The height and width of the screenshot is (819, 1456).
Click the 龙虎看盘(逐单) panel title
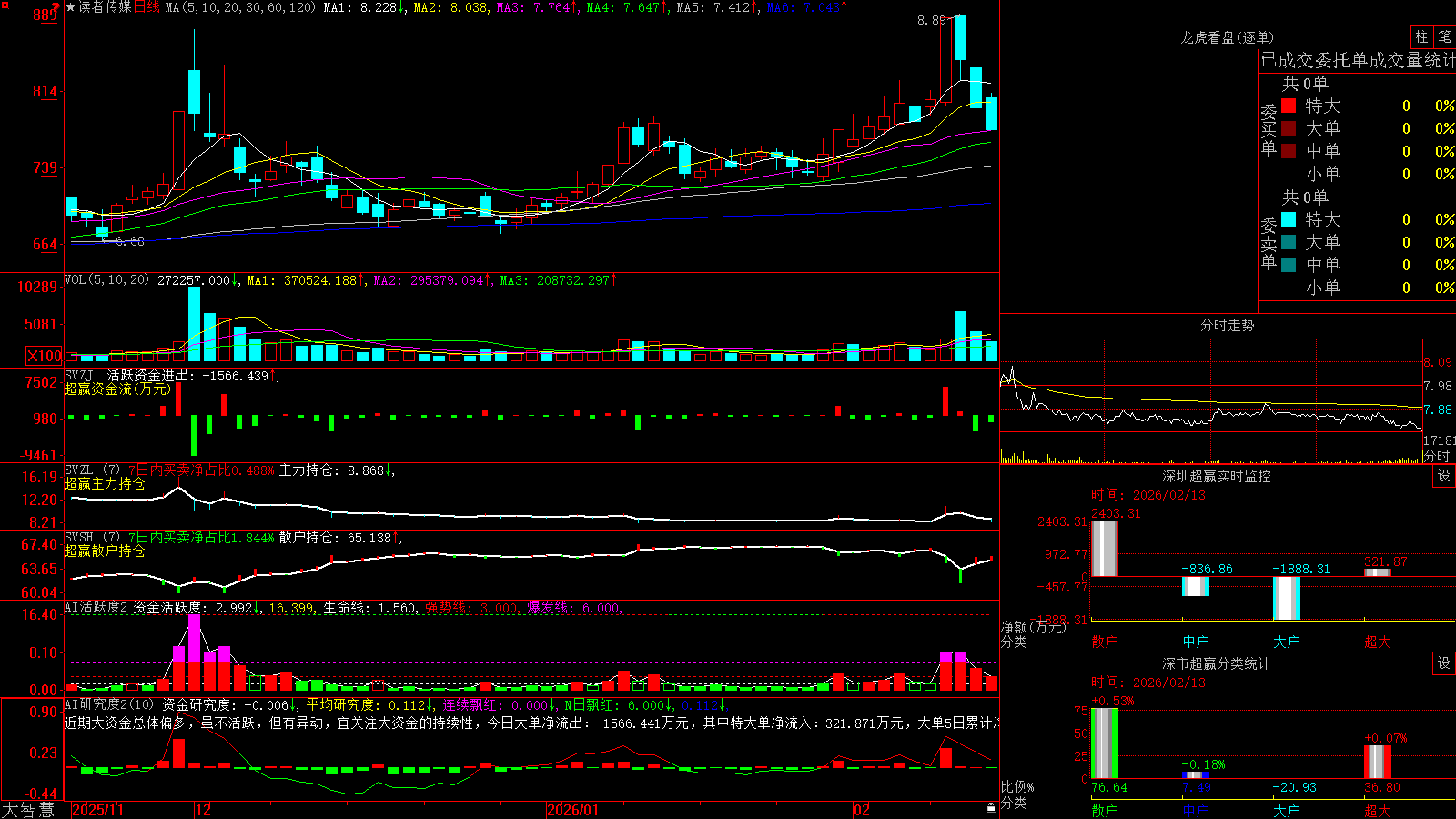[1227, 37]
